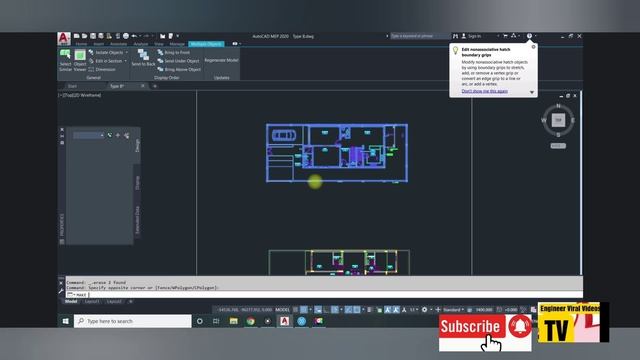Open the workspace switching gear in status bar
Image resolution: width=640 pixels, height=360 pixels.
point(424,310)
